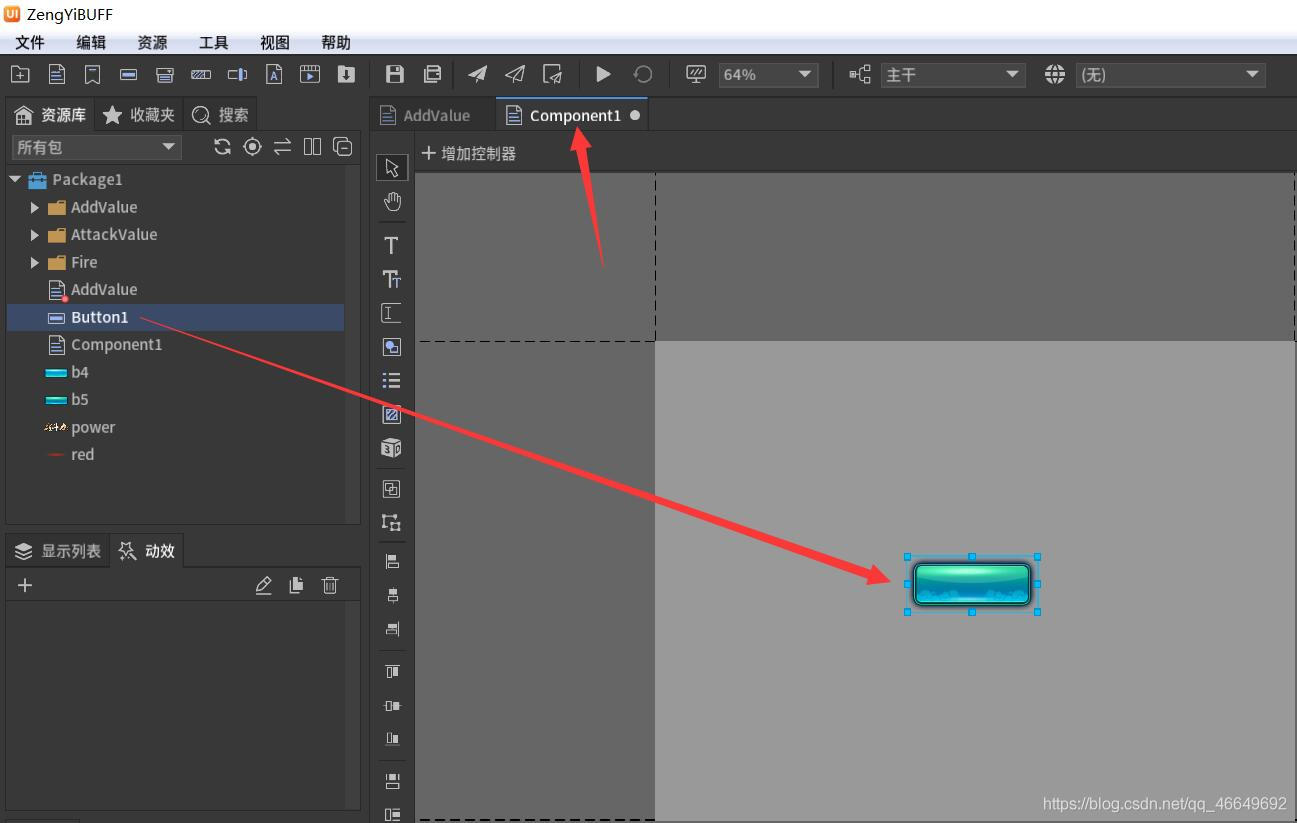Create a new component via toolbar
The height and width of the screenshot is (823, 1297).
pos(57,74)
